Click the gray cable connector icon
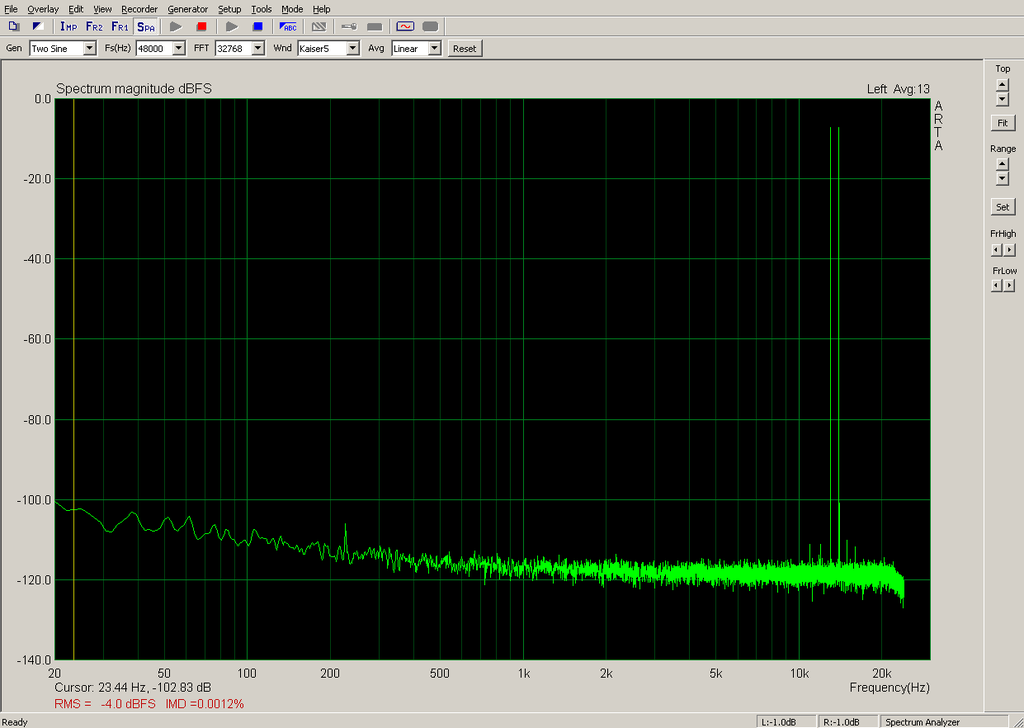 pyautogui.click(x=349, y=27)
